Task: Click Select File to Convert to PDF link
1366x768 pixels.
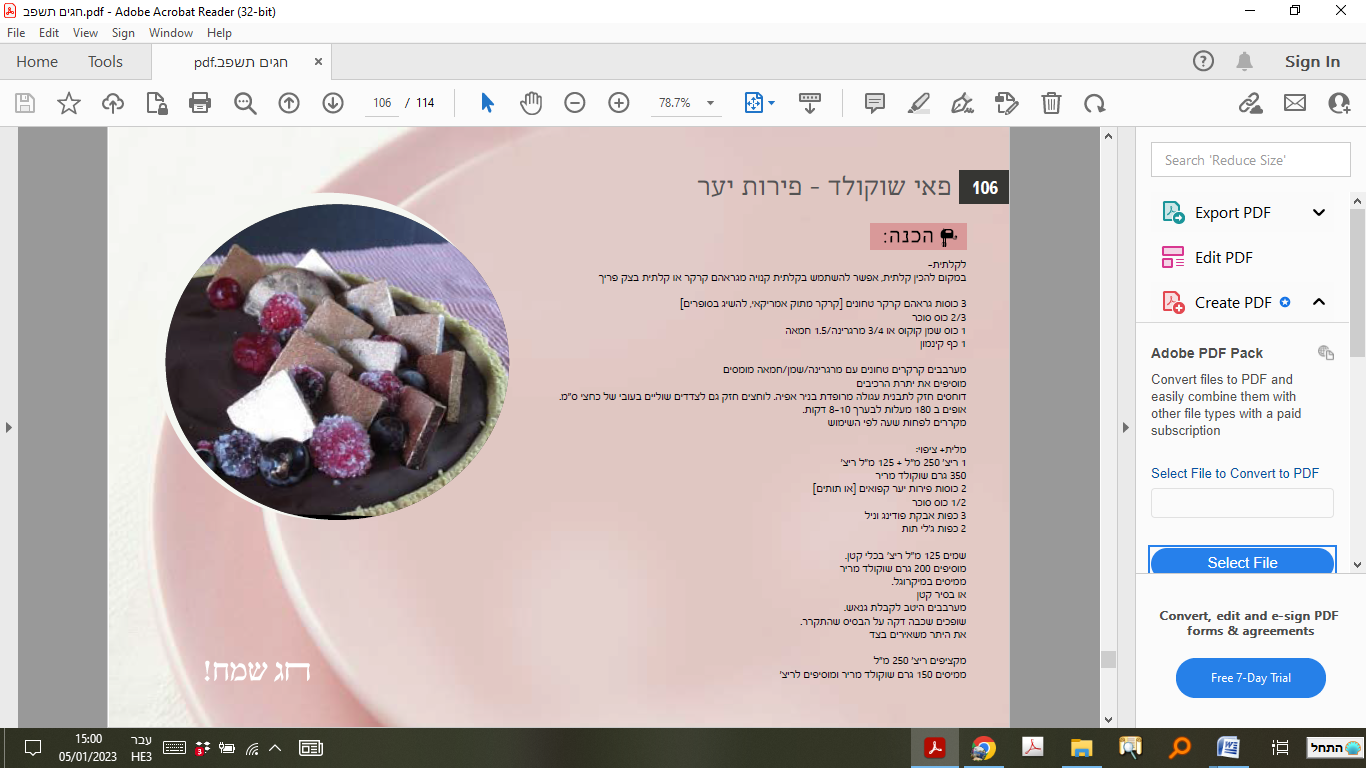Action: tap(1235, 474)
